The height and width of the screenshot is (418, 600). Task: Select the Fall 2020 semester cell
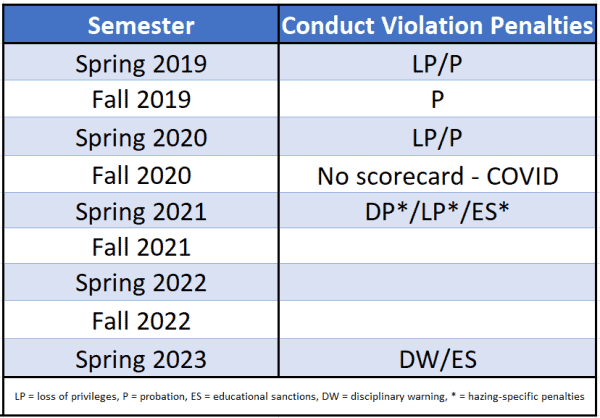point(141,174)
